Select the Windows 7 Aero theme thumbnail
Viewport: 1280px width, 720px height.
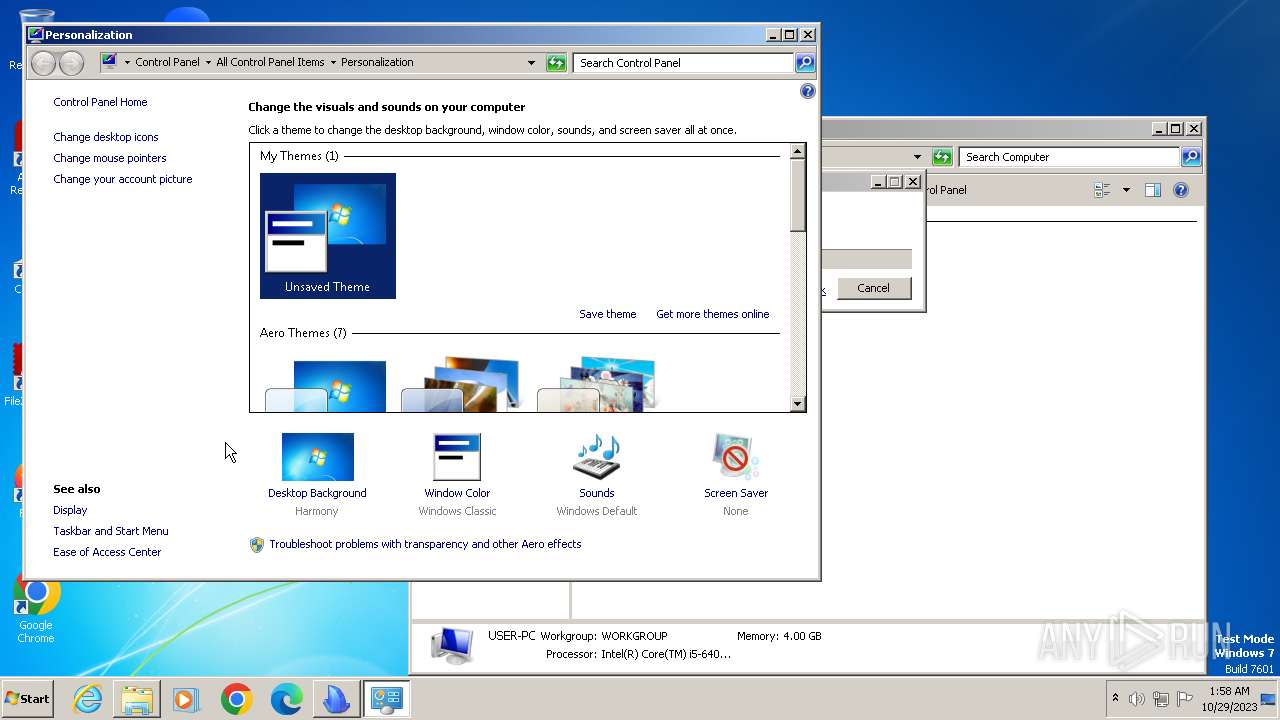(326, 386)
